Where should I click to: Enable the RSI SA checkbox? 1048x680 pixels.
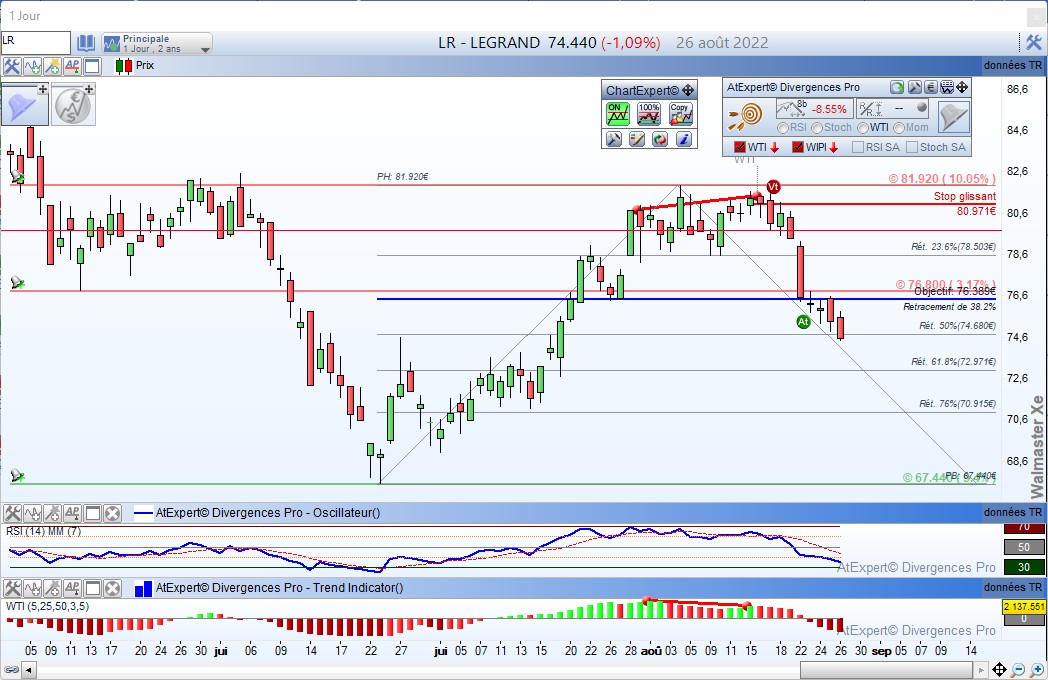pyautogui.click(x=858, y=147)
